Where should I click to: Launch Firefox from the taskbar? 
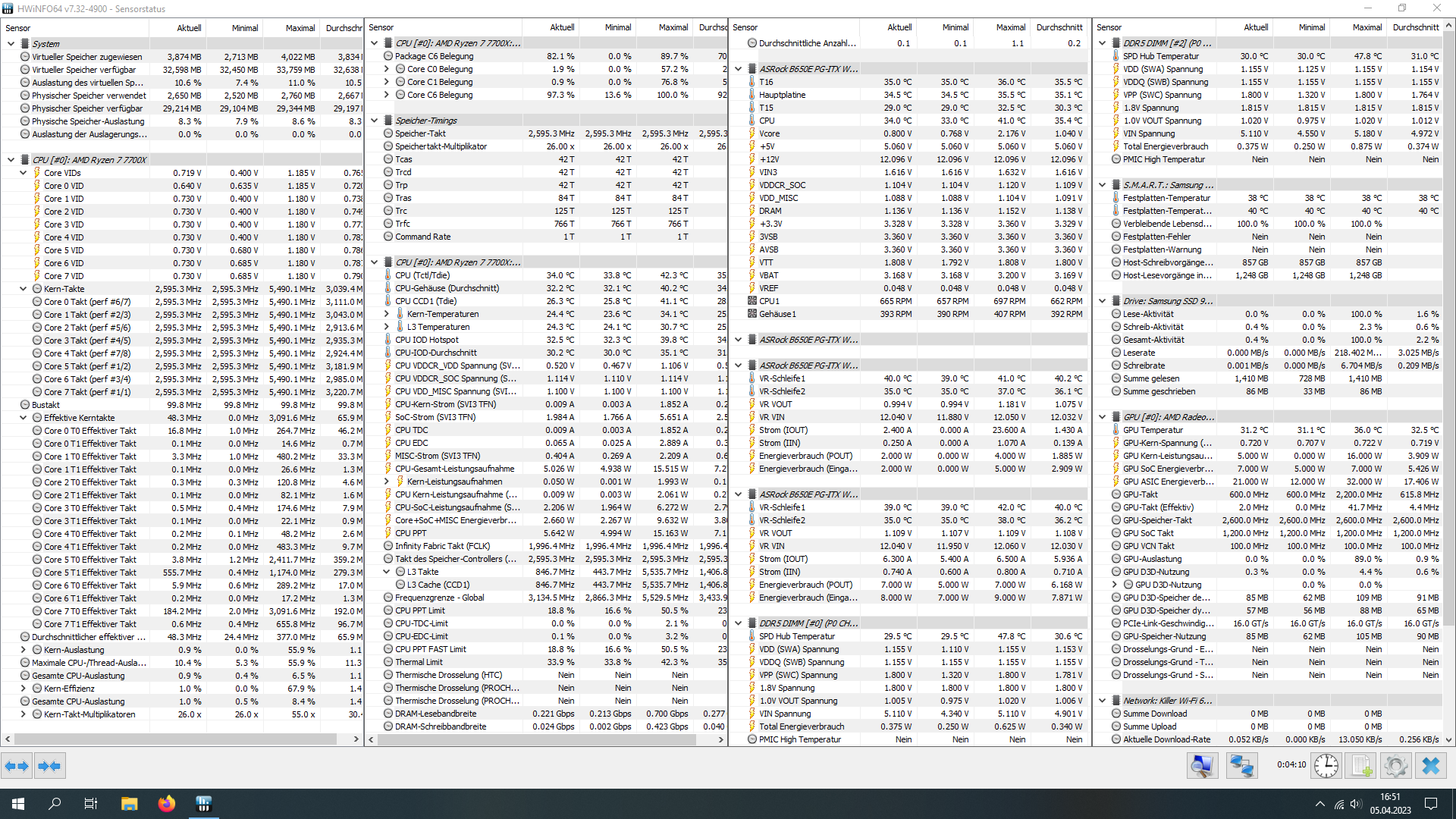pyautogui.click(x=166, y=804)
